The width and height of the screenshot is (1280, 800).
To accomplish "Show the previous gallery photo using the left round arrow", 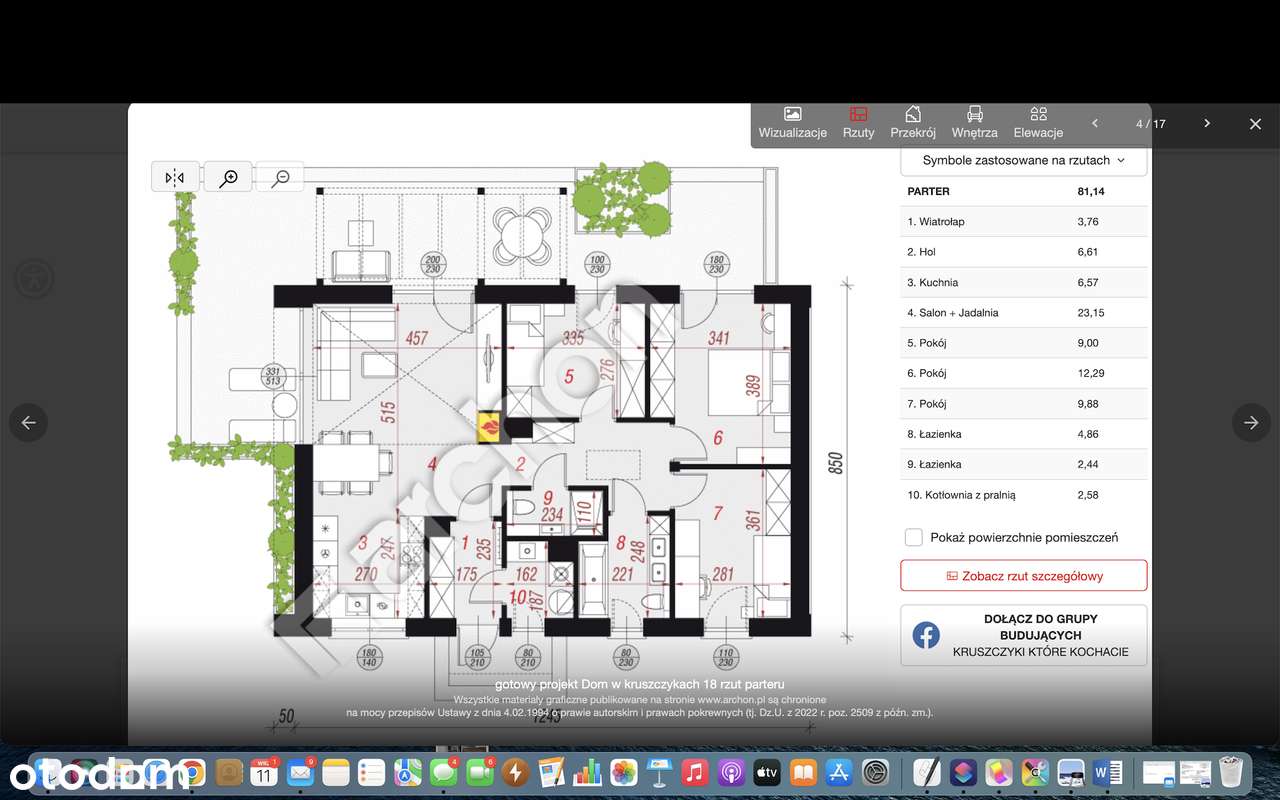I will [x=29, y=423].
